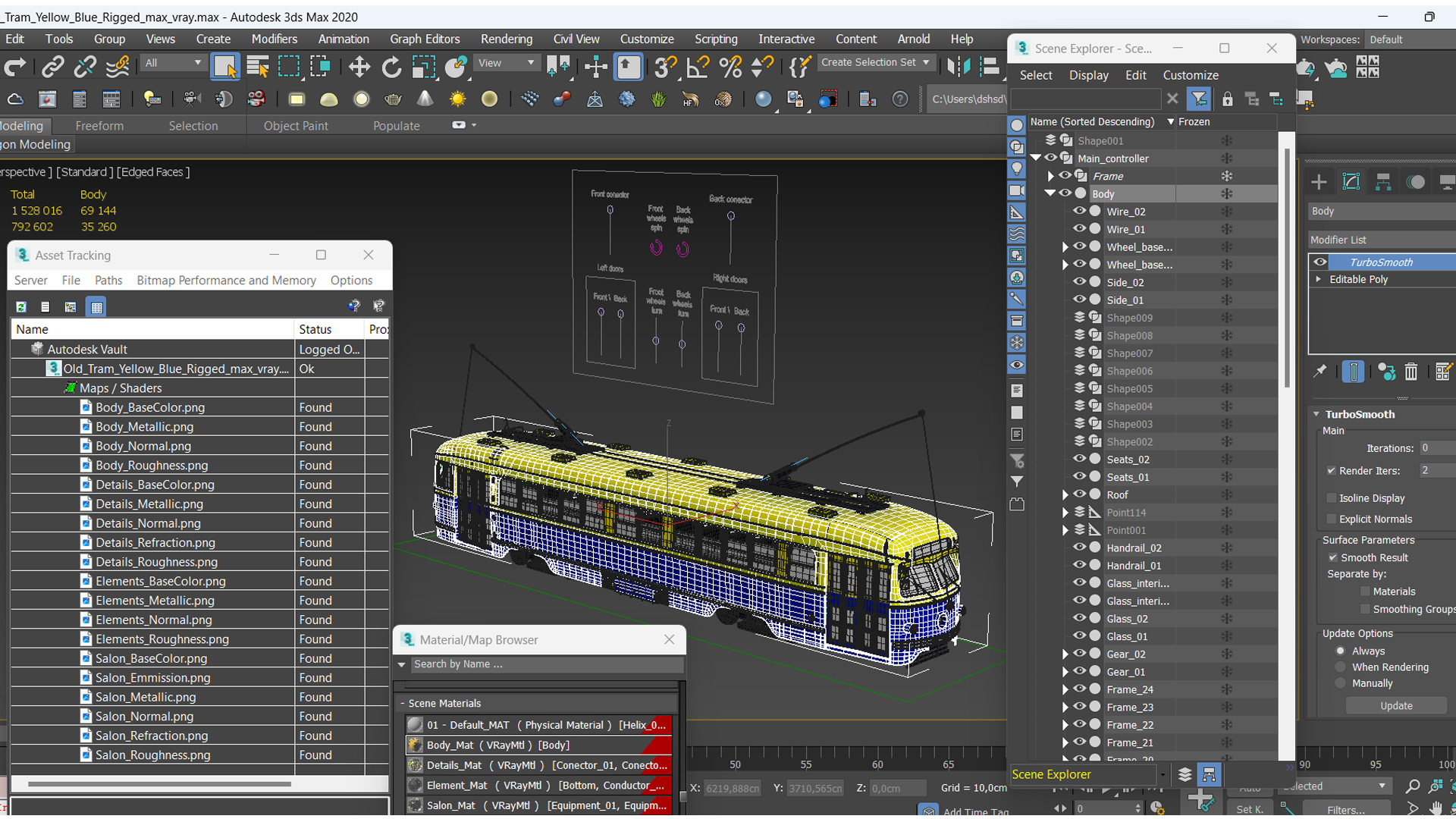Select the Manually update radio button
Viewport: 1456px width, 819px height.
pyautogui.click(x=1341, y=683)
